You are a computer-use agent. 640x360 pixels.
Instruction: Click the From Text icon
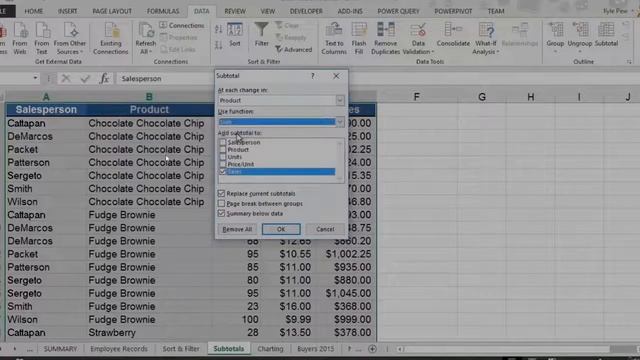(42, 38)
